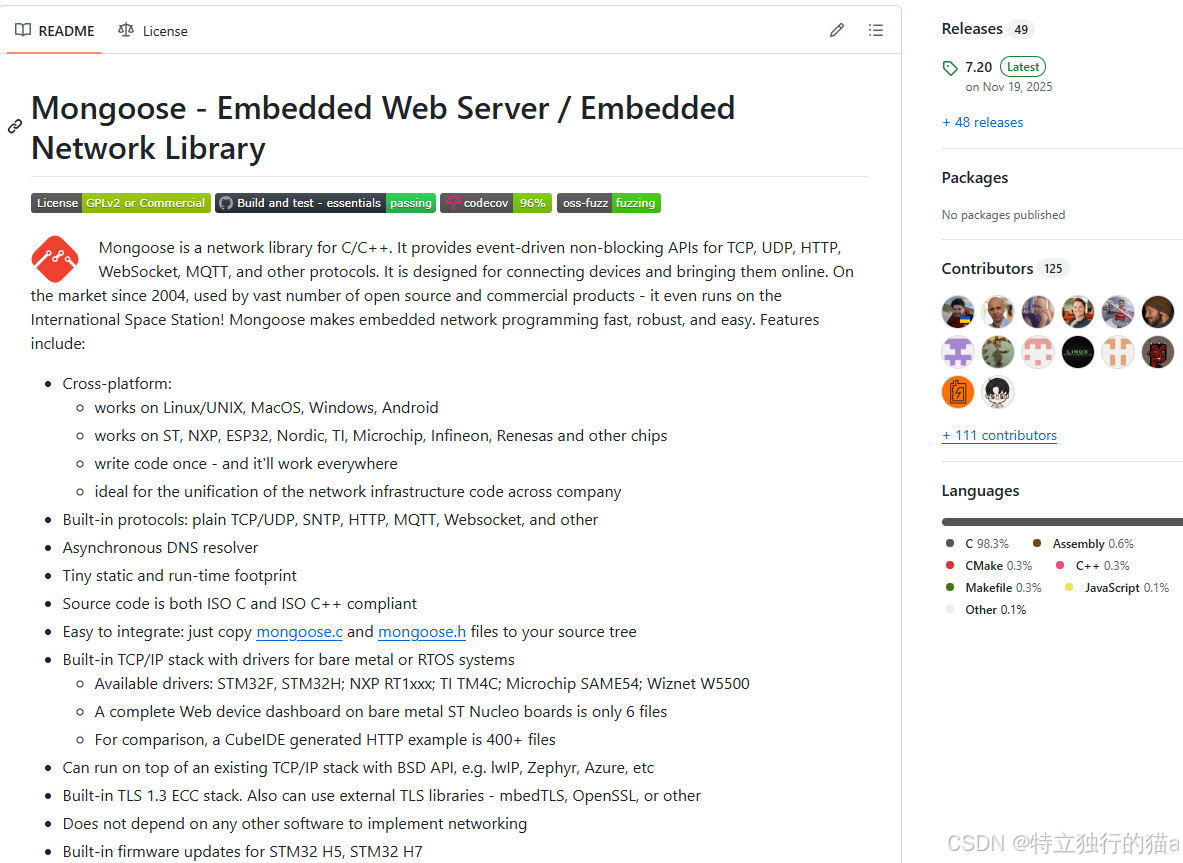Open the first contributor avatar in the top row

[x=958, y=312]
